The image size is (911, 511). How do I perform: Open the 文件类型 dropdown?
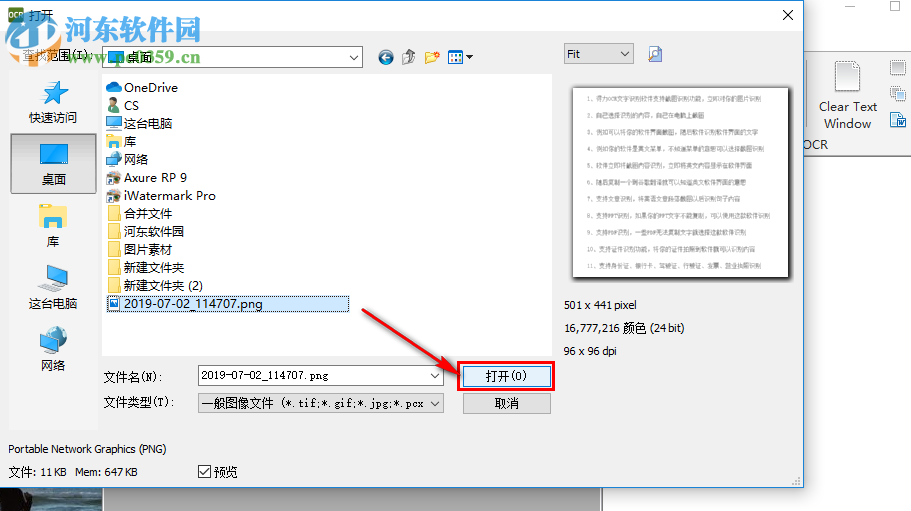tap(321, 404)
